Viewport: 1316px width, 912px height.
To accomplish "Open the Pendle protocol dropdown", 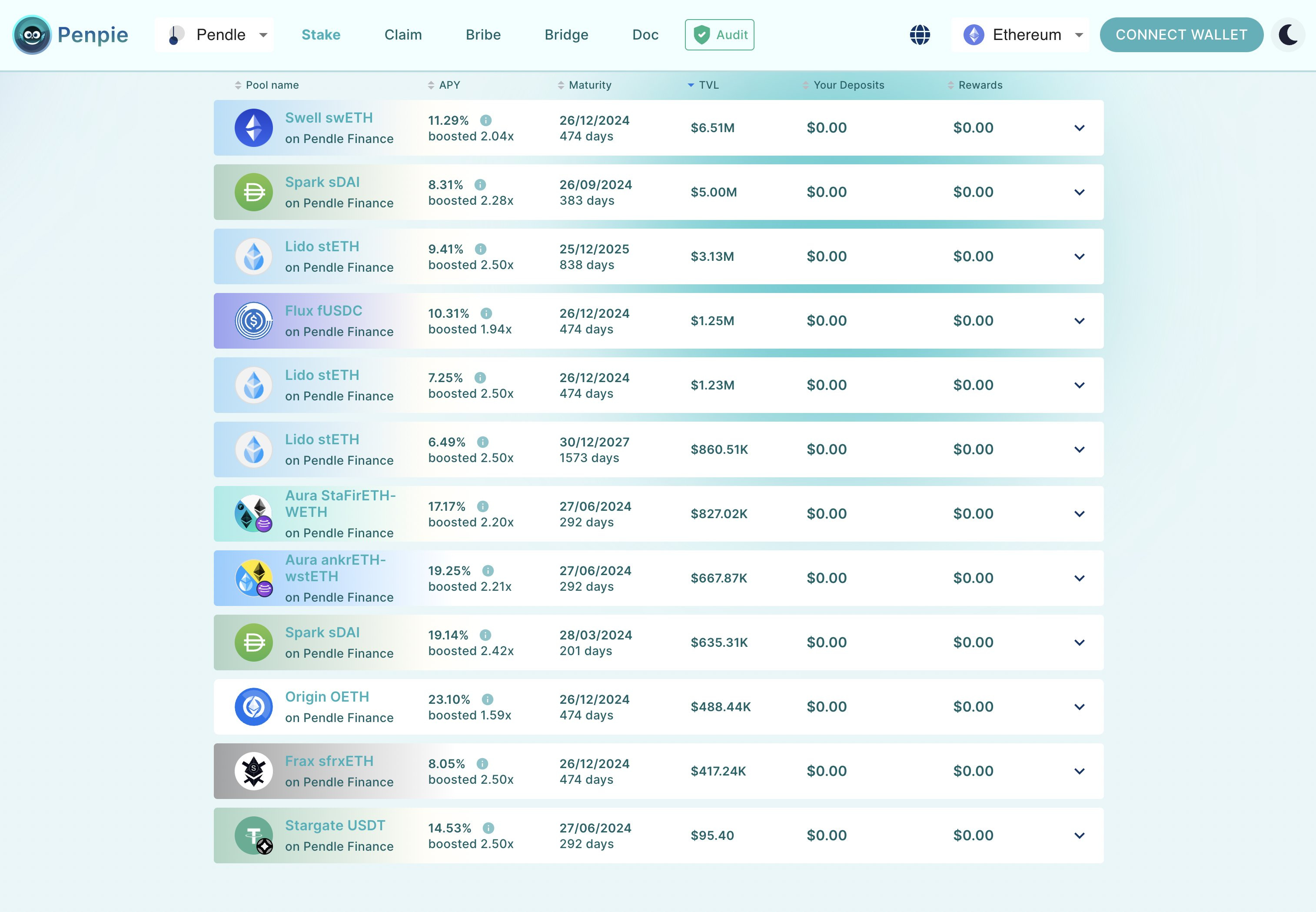I will pyautogui.click(x=214, y=35).
